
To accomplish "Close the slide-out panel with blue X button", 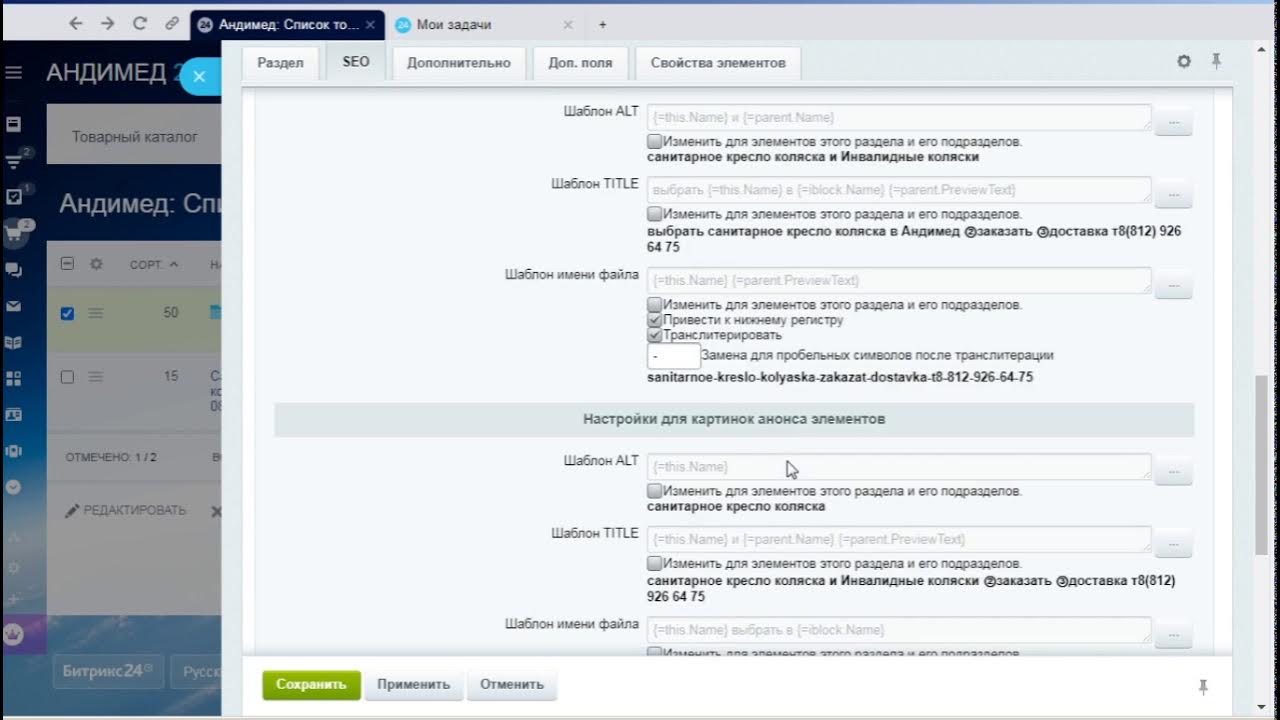I will [x=199, y=76].
